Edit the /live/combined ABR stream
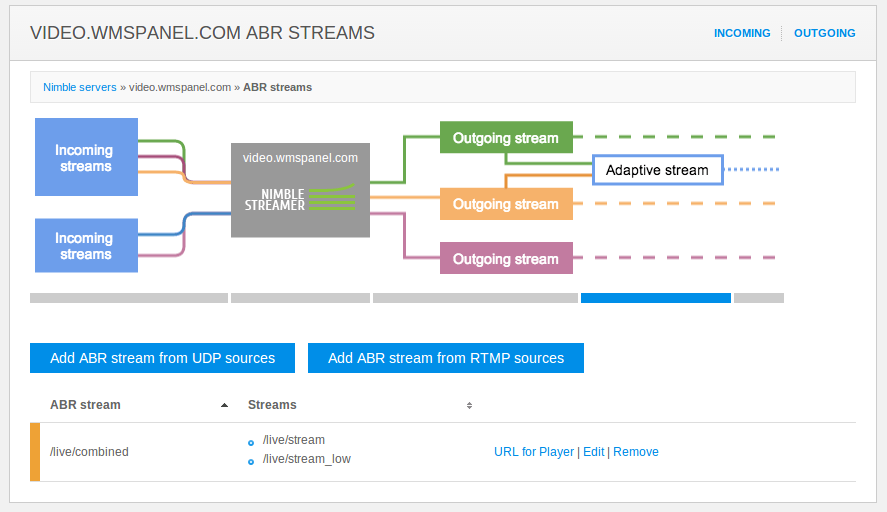Image resolution: width=887 pixels, height=512 pixels. coord(593,452)
